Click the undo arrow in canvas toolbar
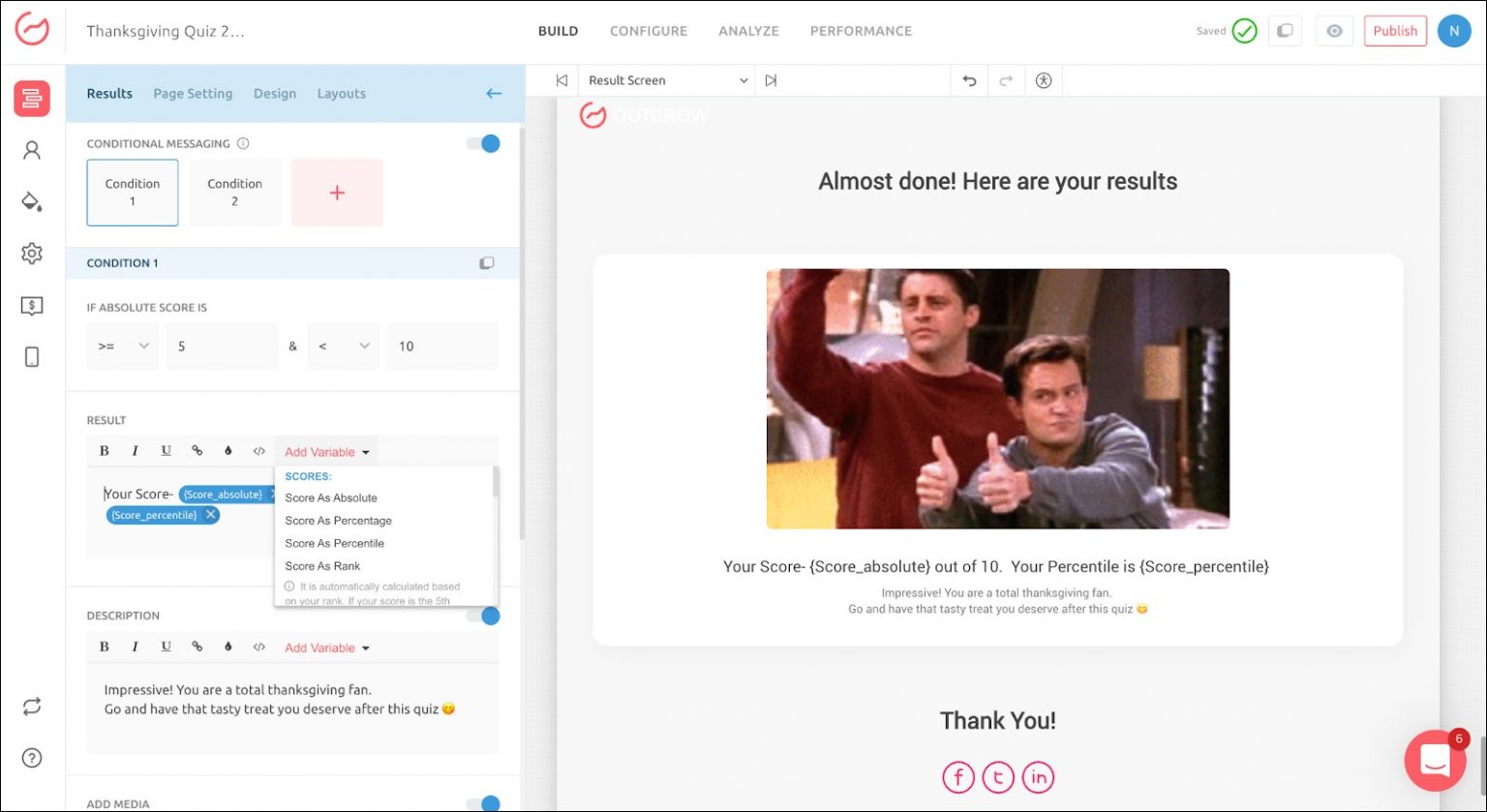The height and width of the screenshot is (812, 1487). click(x=969, y=81)
